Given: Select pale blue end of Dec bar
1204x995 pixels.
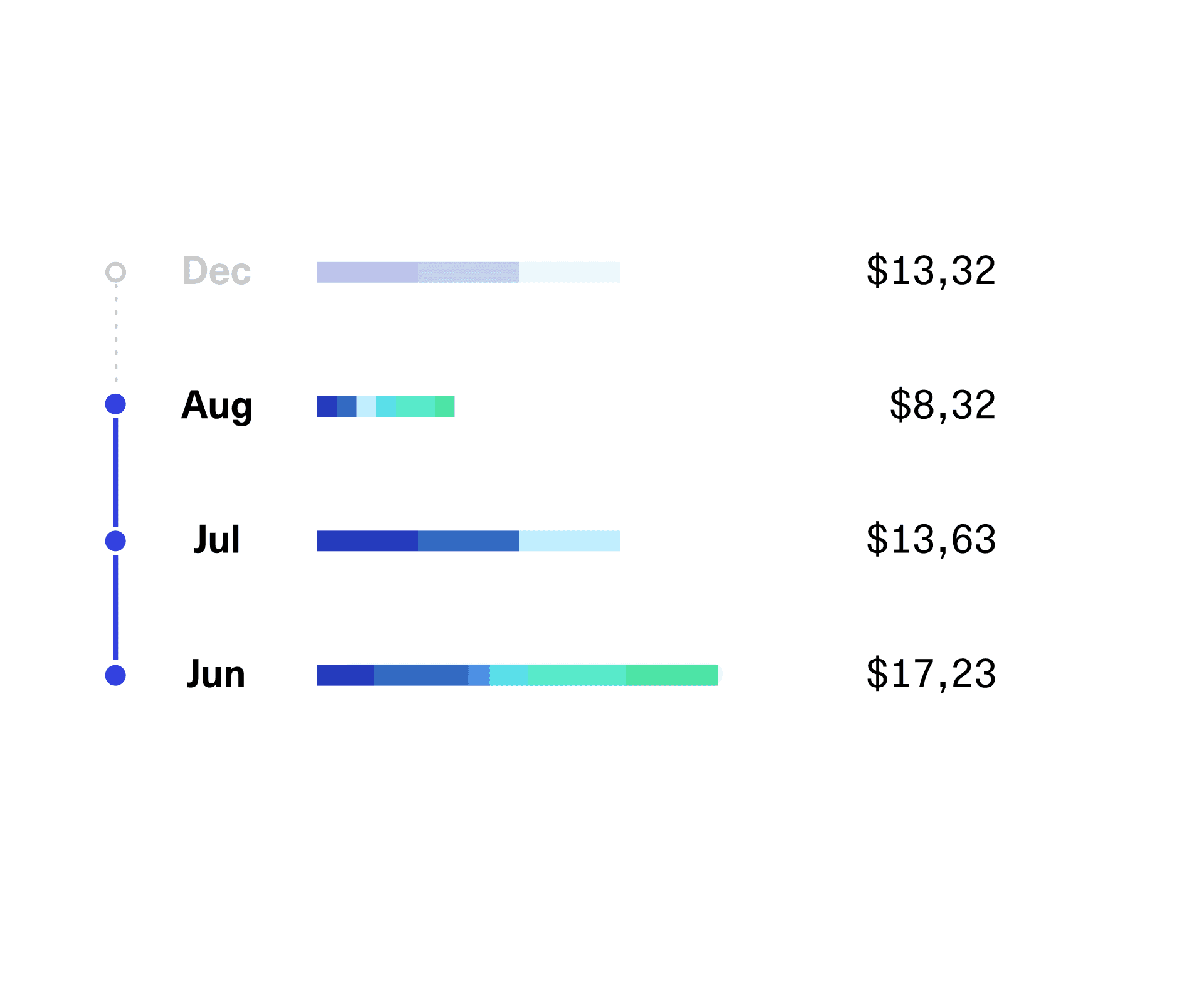Looking at the screenshot, I should click(x=569, y=272).
